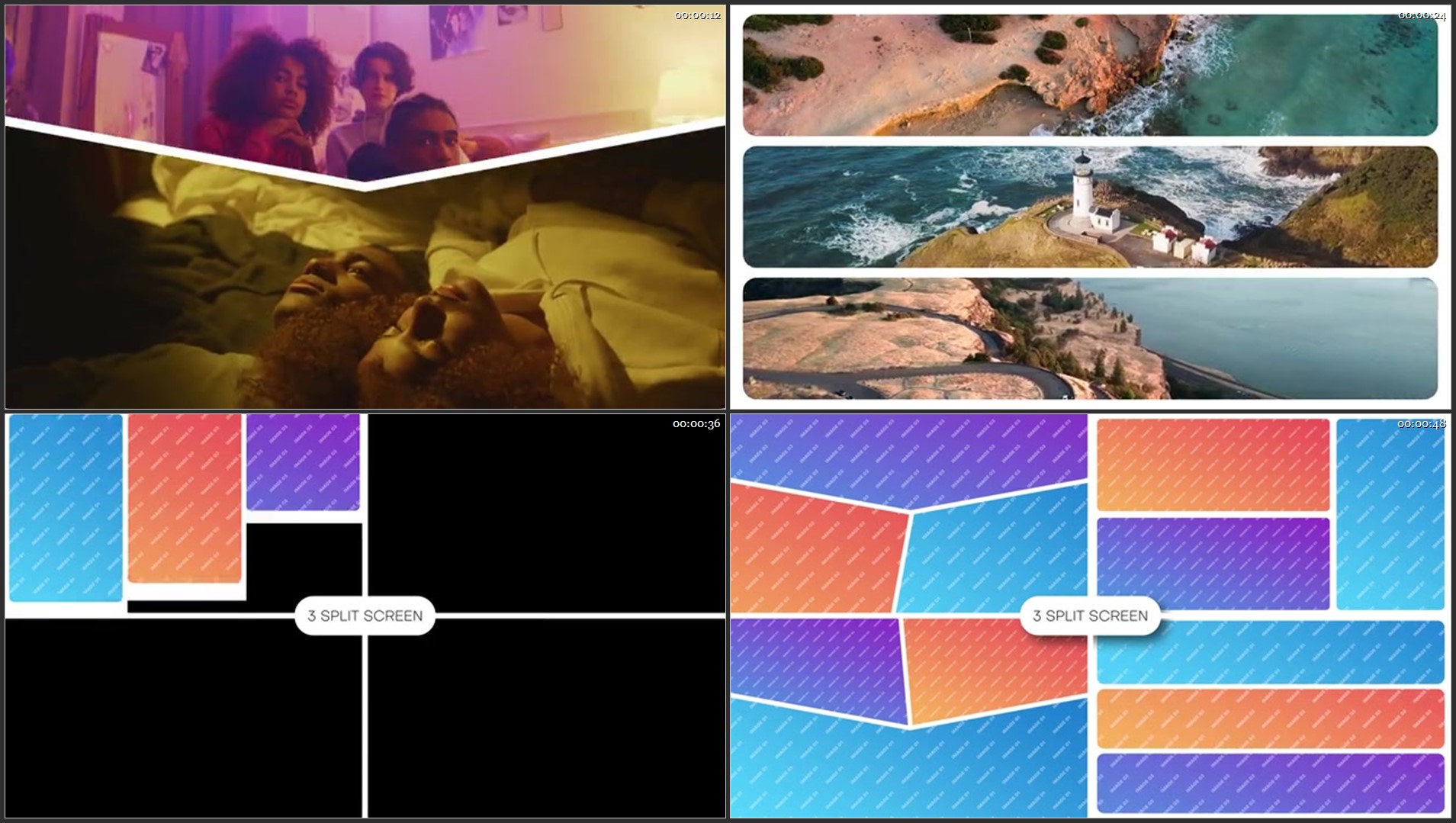The height and width of the screenshot is (823, 1456).
Task: Select the sandy coastline cliff panel
Action: (1089, 75)
